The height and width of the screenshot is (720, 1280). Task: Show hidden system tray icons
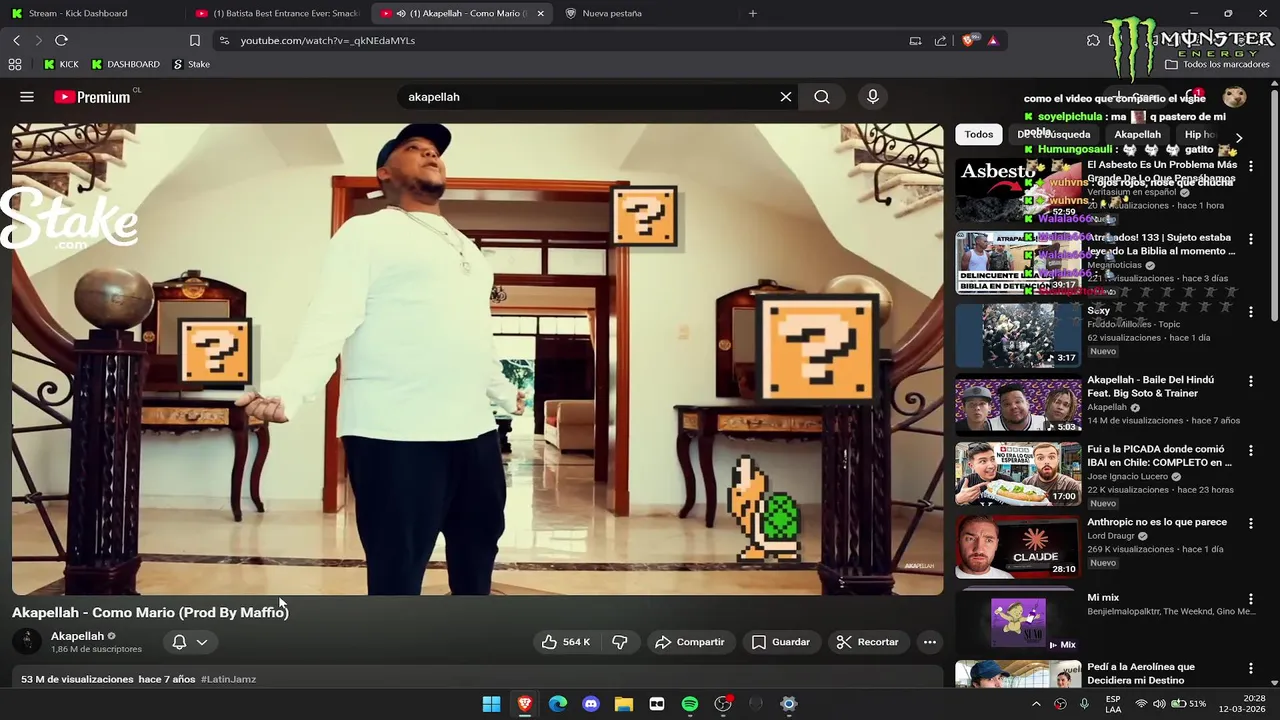(x=1036, y=704)
